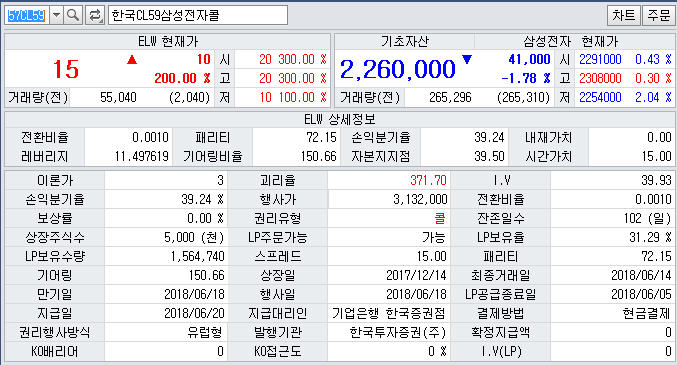Select the 200.00 % change value
The image size is (677, 365).
coord(182,78)
